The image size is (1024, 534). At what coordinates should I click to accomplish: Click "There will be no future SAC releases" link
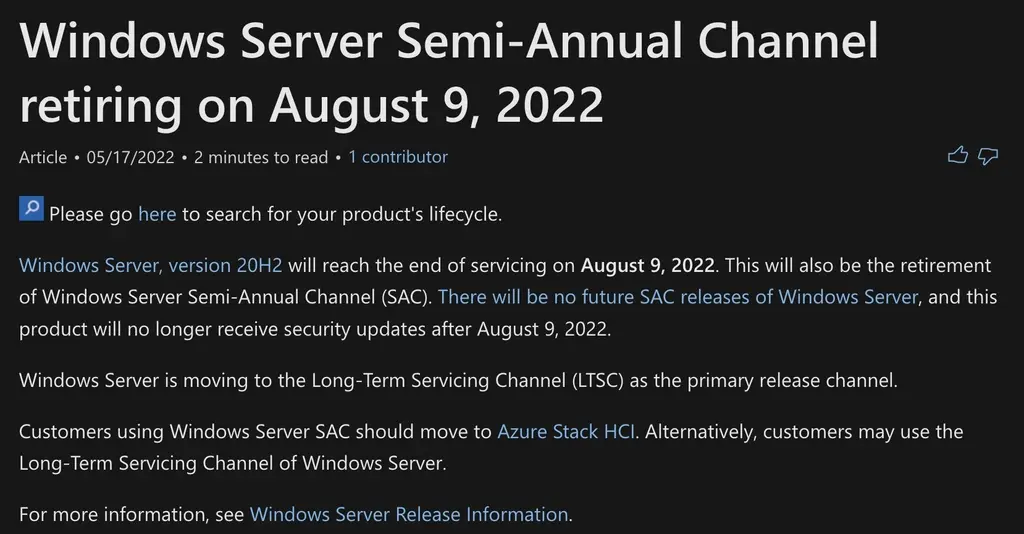(677, 297)
